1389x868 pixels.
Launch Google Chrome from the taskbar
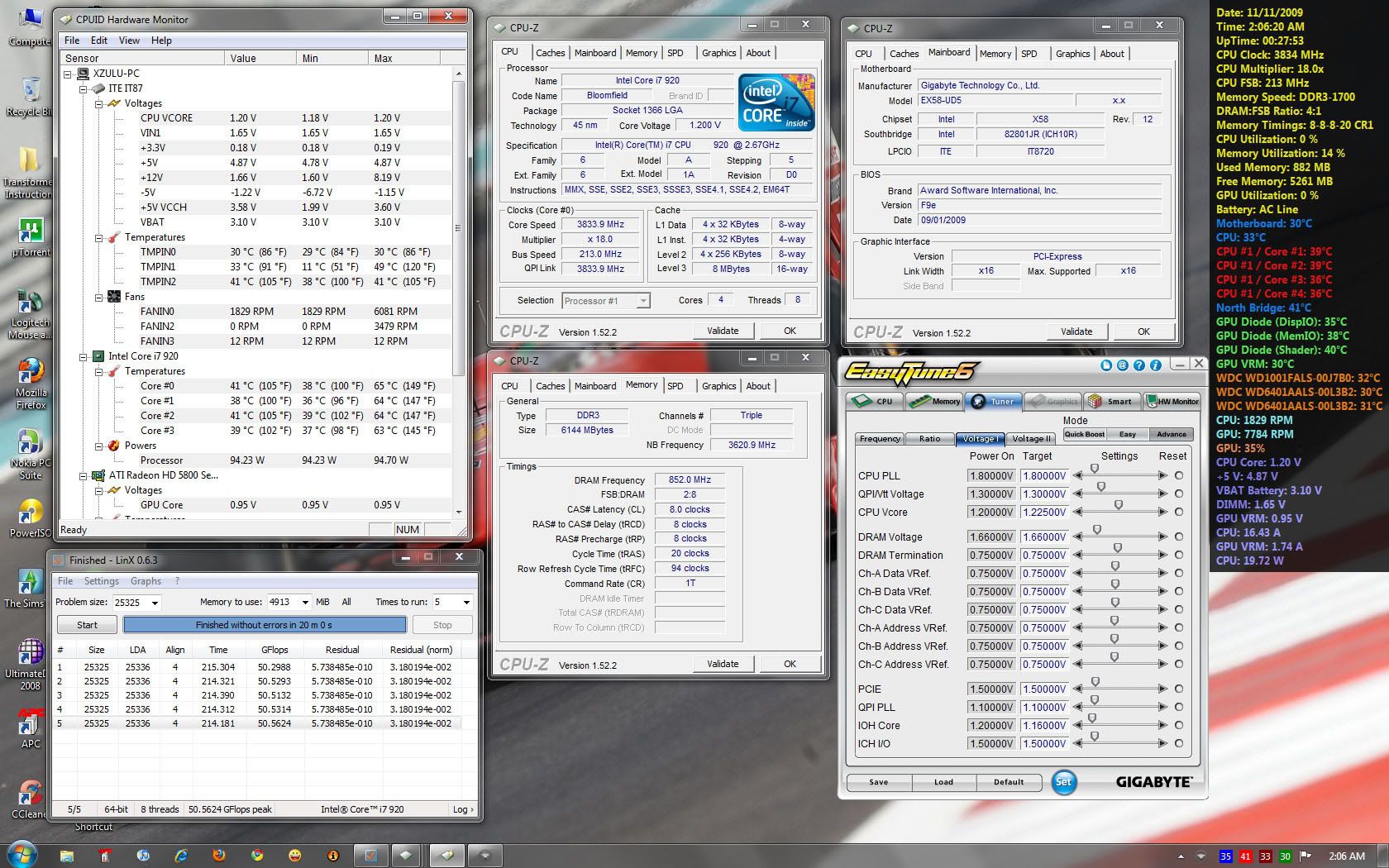(257, 856)
